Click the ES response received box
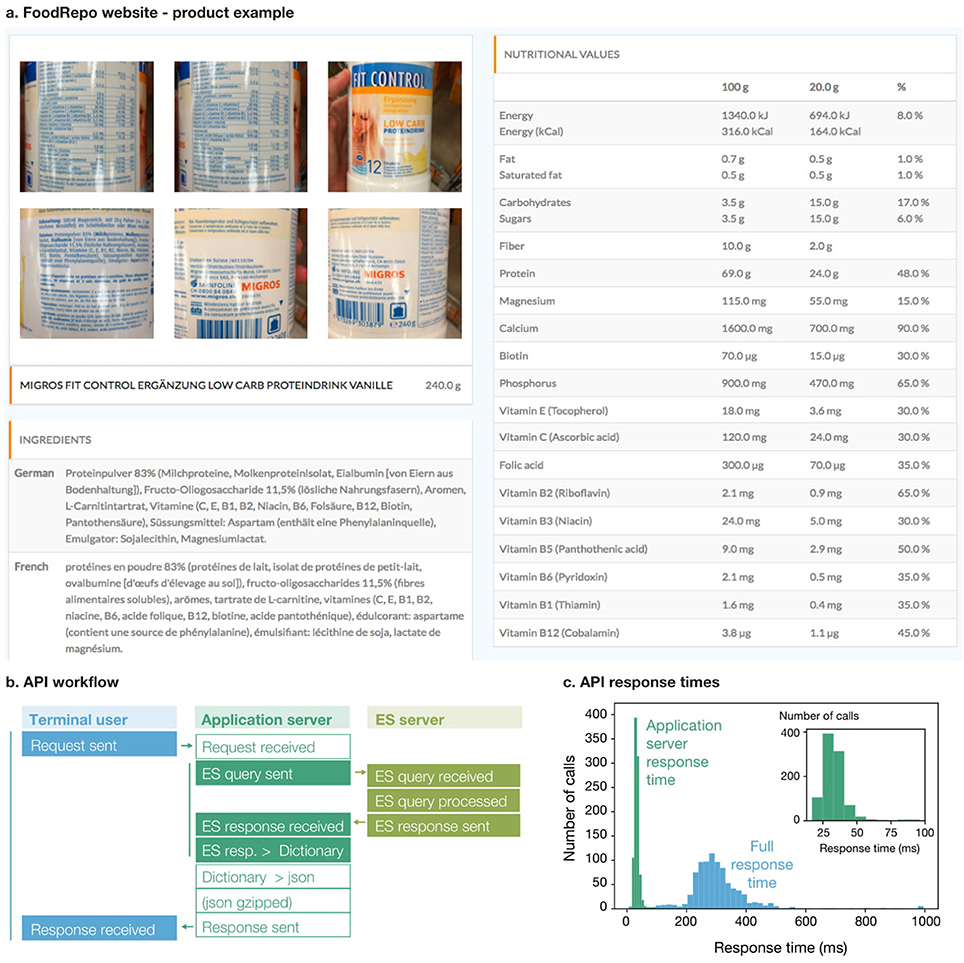Viewport: 964px width, 963px height. [x=273, y=825]
